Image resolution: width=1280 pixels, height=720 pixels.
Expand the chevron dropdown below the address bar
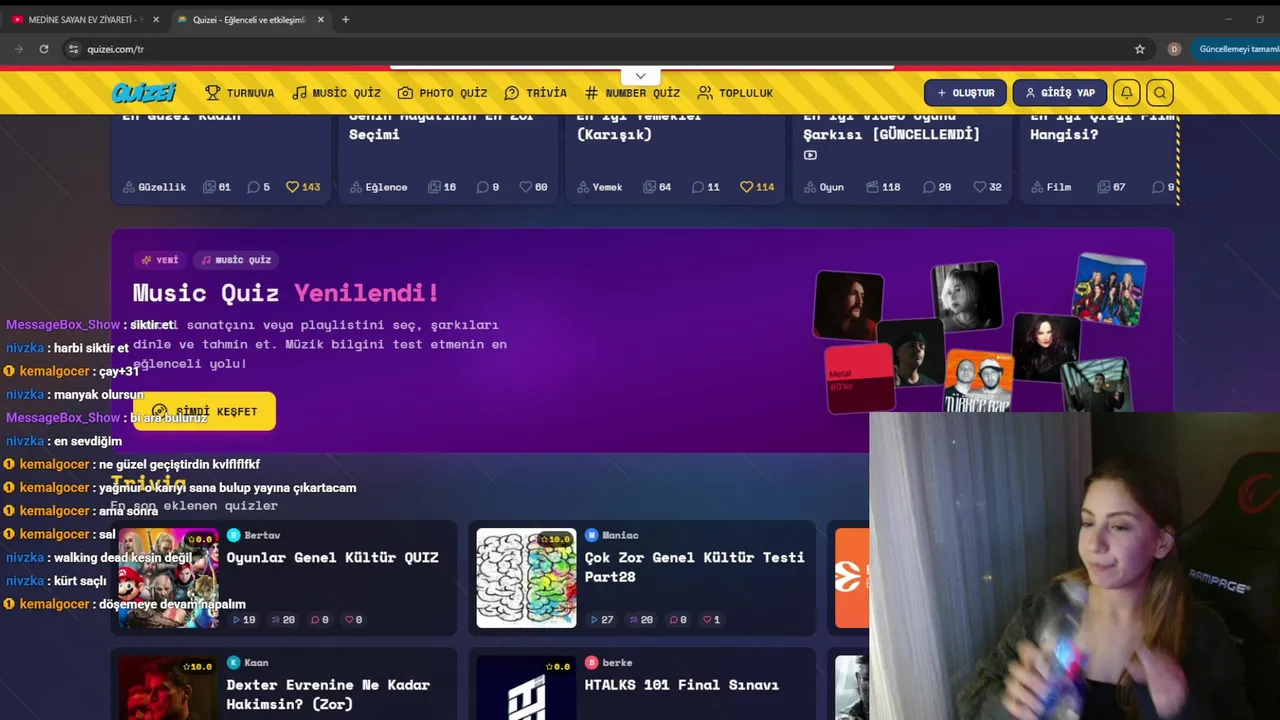click(x=640, y=76)
